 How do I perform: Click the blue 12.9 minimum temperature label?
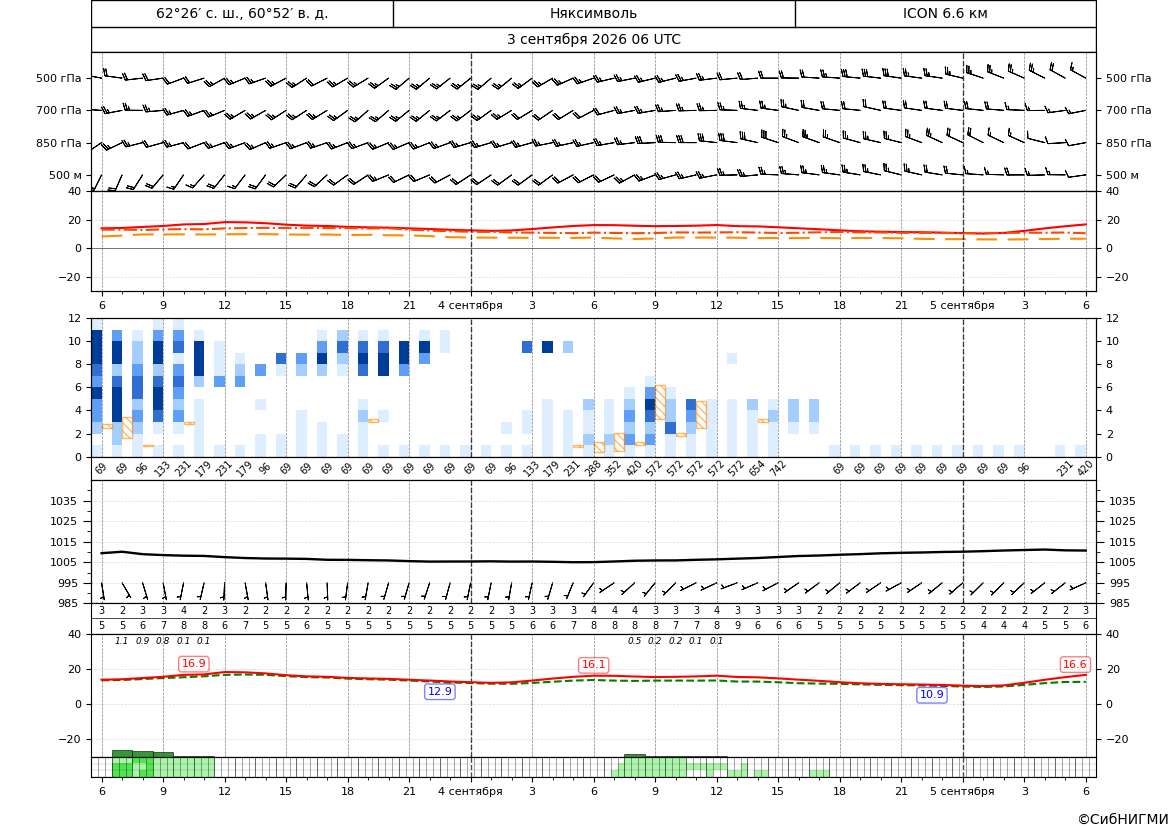point(439,691)
